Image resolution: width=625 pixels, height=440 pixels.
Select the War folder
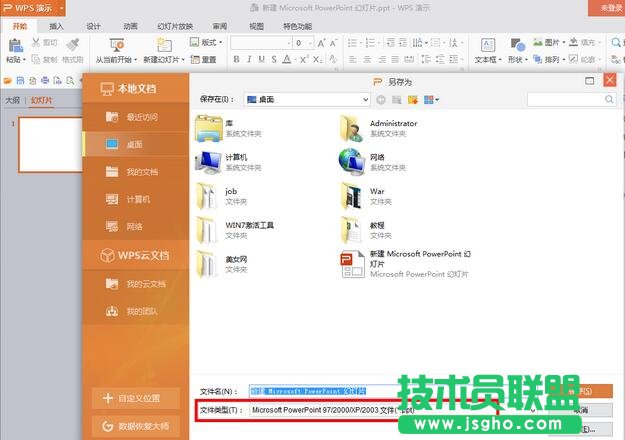point(366,196)
